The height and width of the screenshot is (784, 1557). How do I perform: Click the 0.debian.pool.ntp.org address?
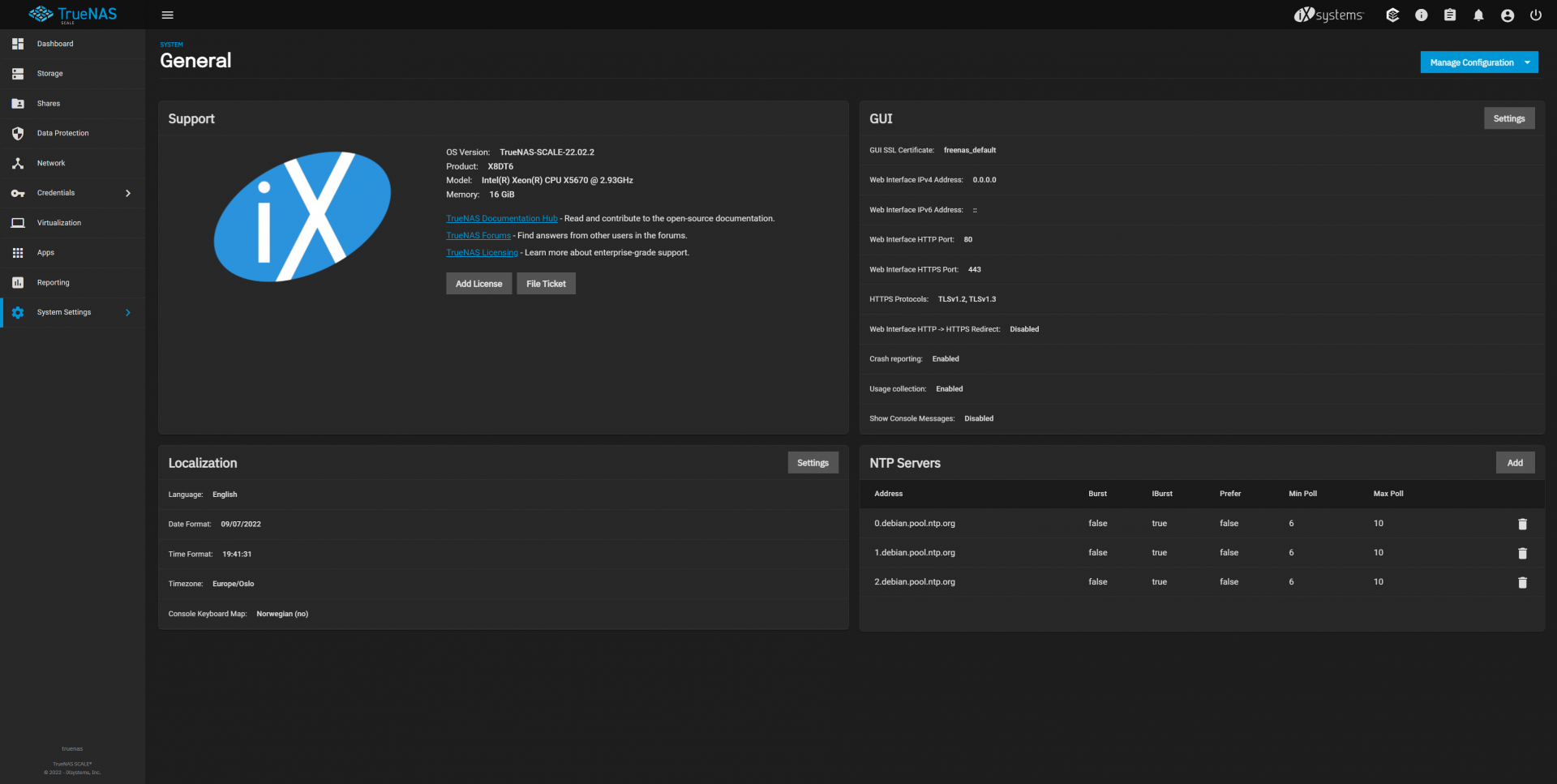coord(915,524)
